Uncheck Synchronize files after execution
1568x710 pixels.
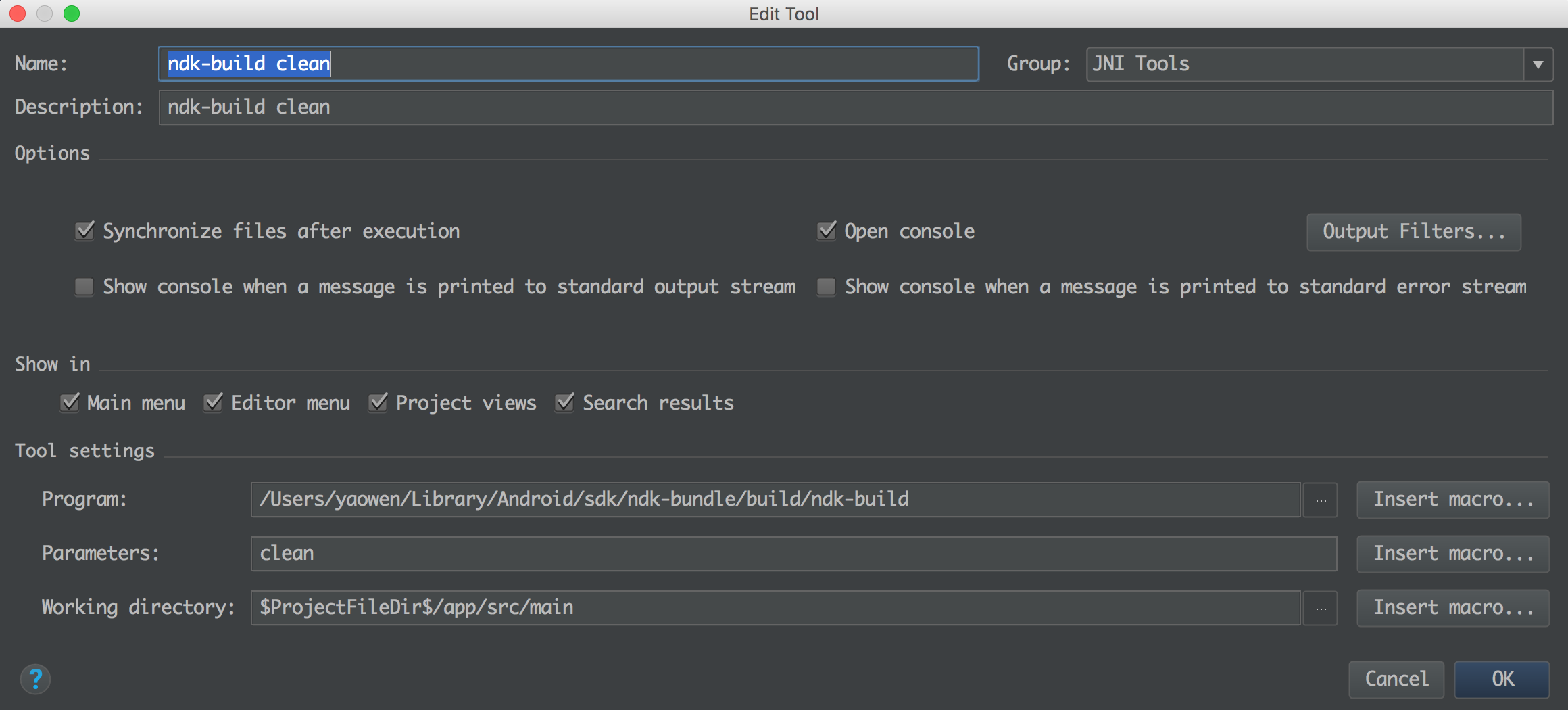click(84, 231)
